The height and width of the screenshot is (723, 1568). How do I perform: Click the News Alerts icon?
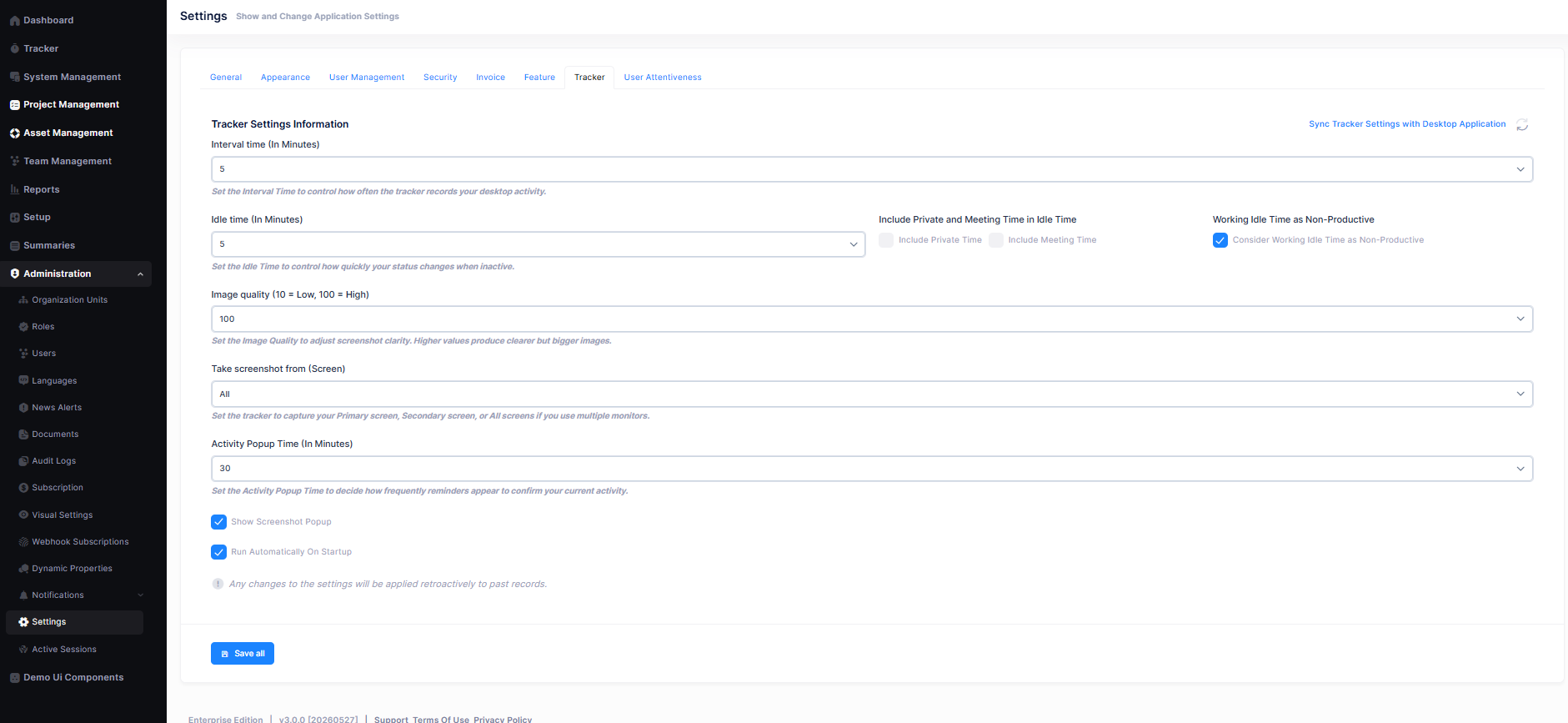pyautogui.click(x=23, y=408)
